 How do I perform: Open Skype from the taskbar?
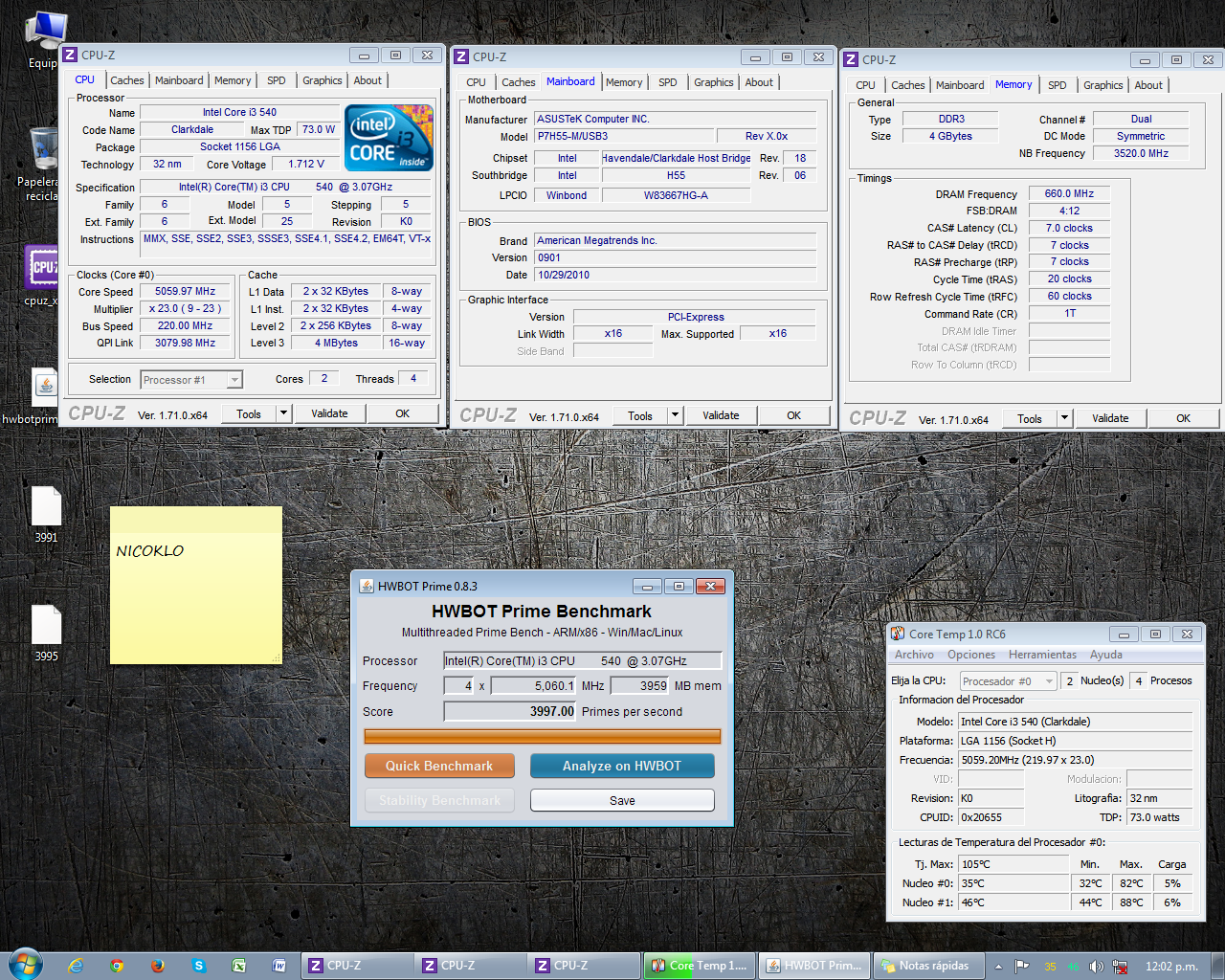(199, 966)
